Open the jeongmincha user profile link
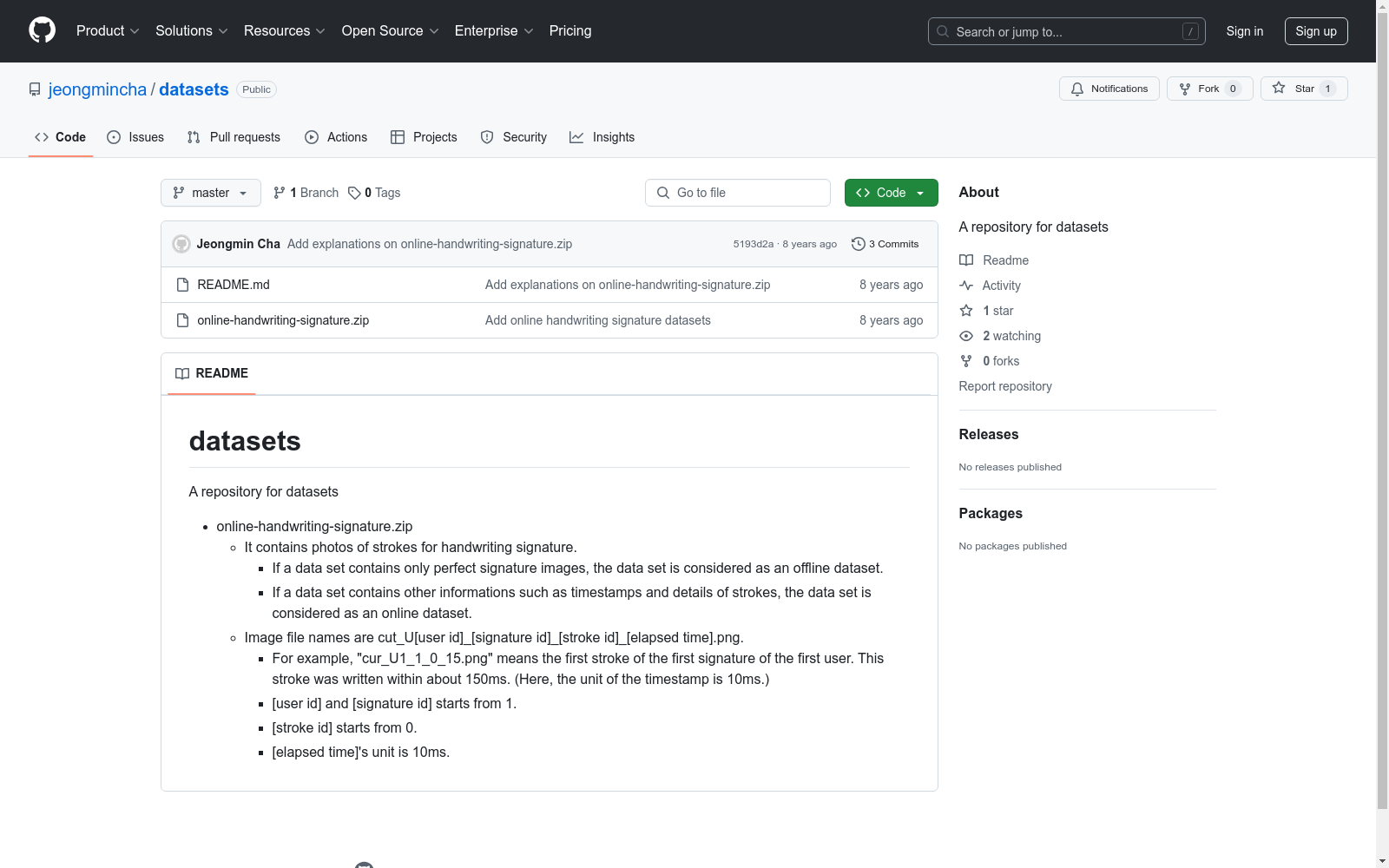 (97, 89)
